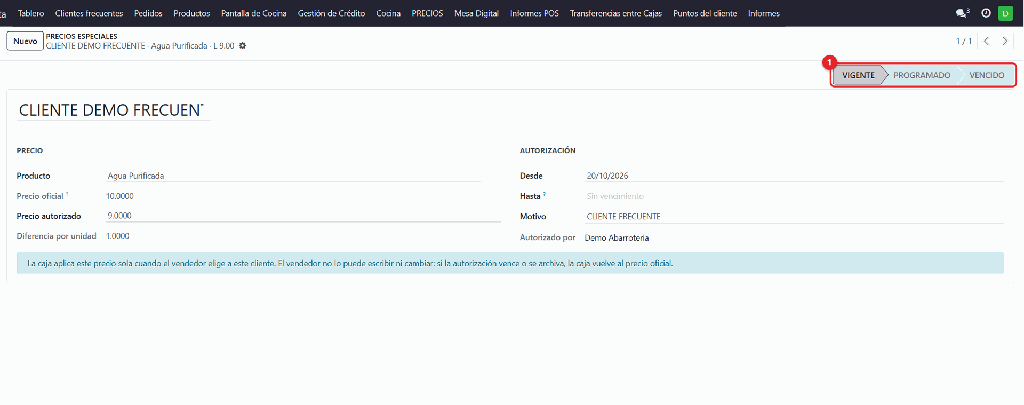Screen dimensions: 1024x405
Task: Open the Informes menu
Action: (x=763, y=13)
